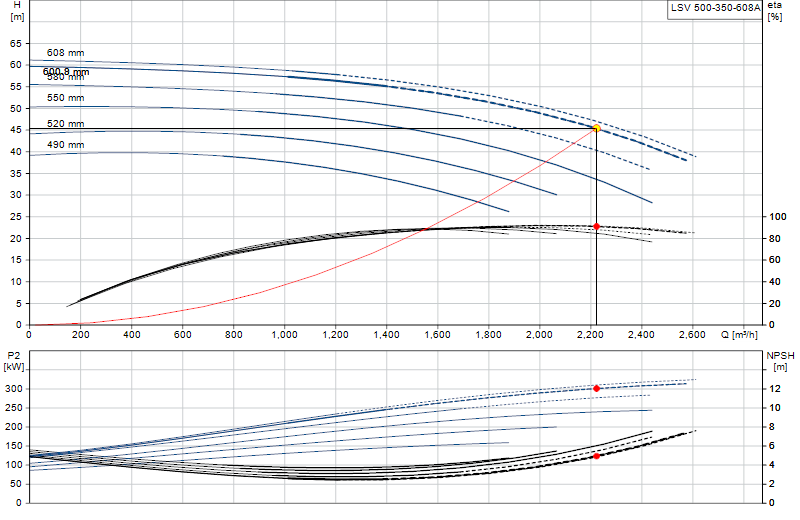Click the 1,000 tick on flow axis
The height and width of the screenshot is (520, 800).
click(x=284, y=335)
